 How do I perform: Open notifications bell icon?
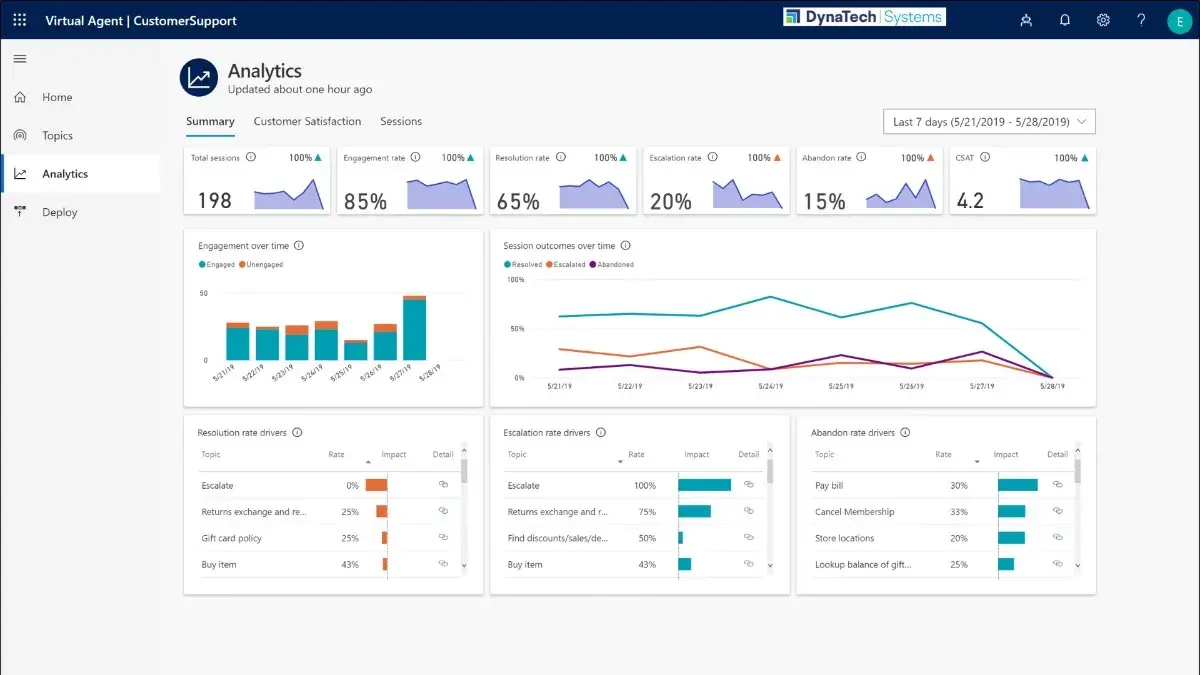[x=1065, y=20]
